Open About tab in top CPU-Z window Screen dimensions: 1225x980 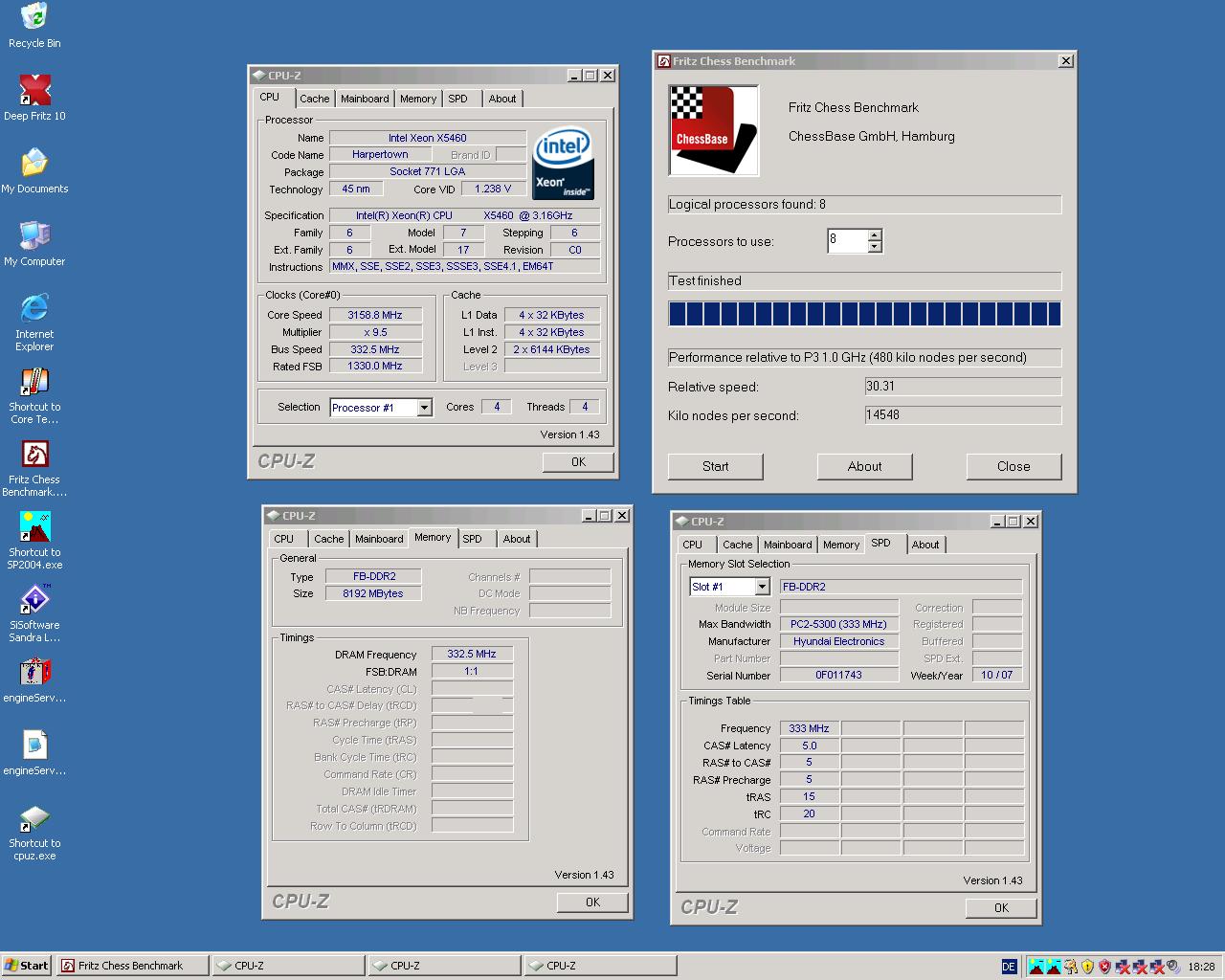502,99
